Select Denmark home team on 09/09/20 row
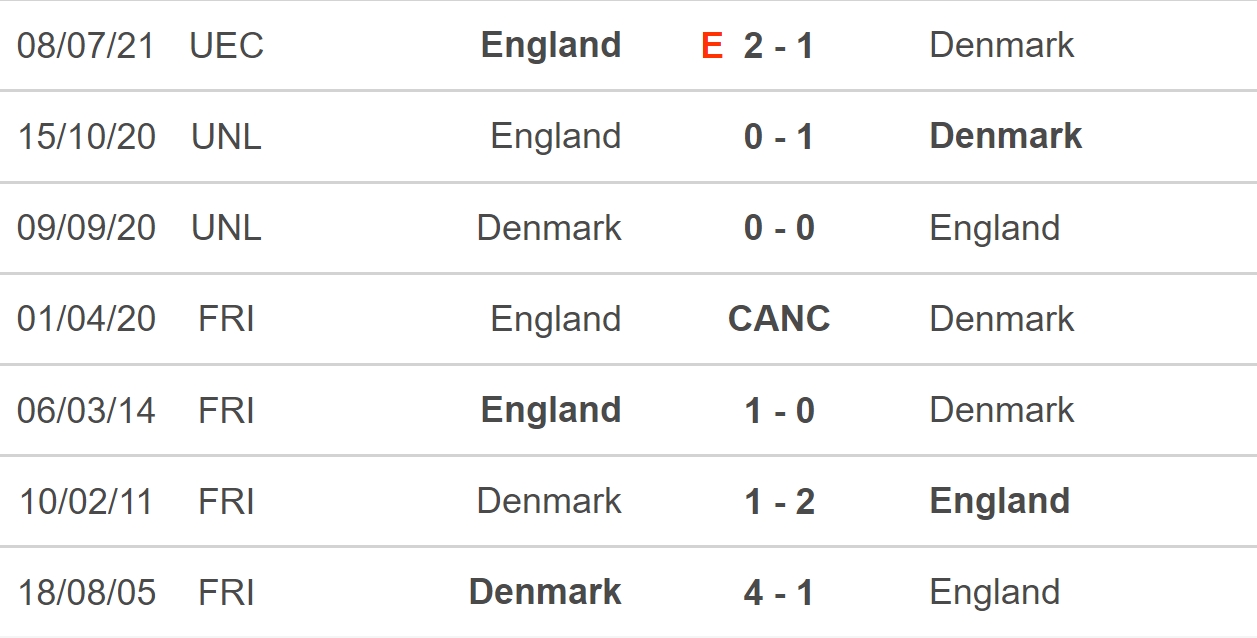This screenshot has width=1257, height=638. [x=549, y=228]
